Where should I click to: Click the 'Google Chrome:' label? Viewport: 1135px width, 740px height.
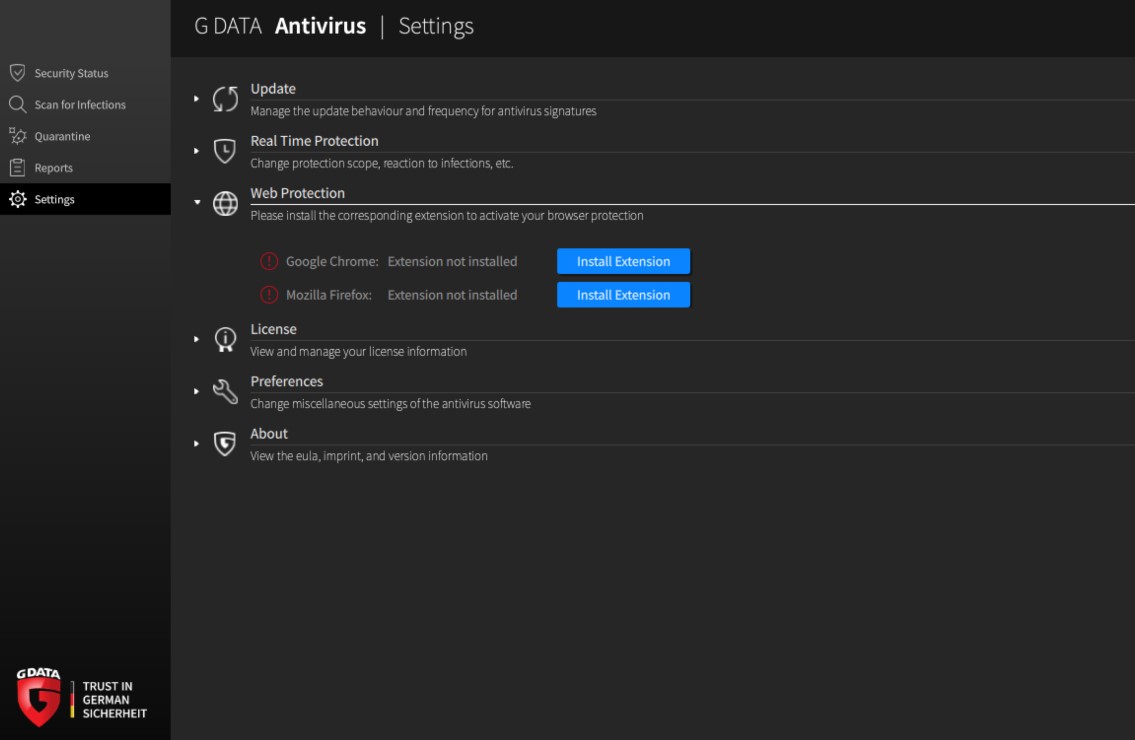(x=332, y=261)
